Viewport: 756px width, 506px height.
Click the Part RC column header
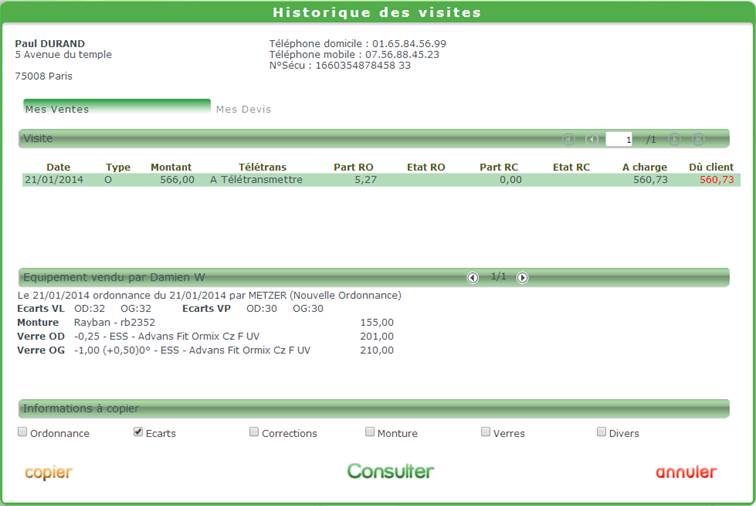(499, 167)
